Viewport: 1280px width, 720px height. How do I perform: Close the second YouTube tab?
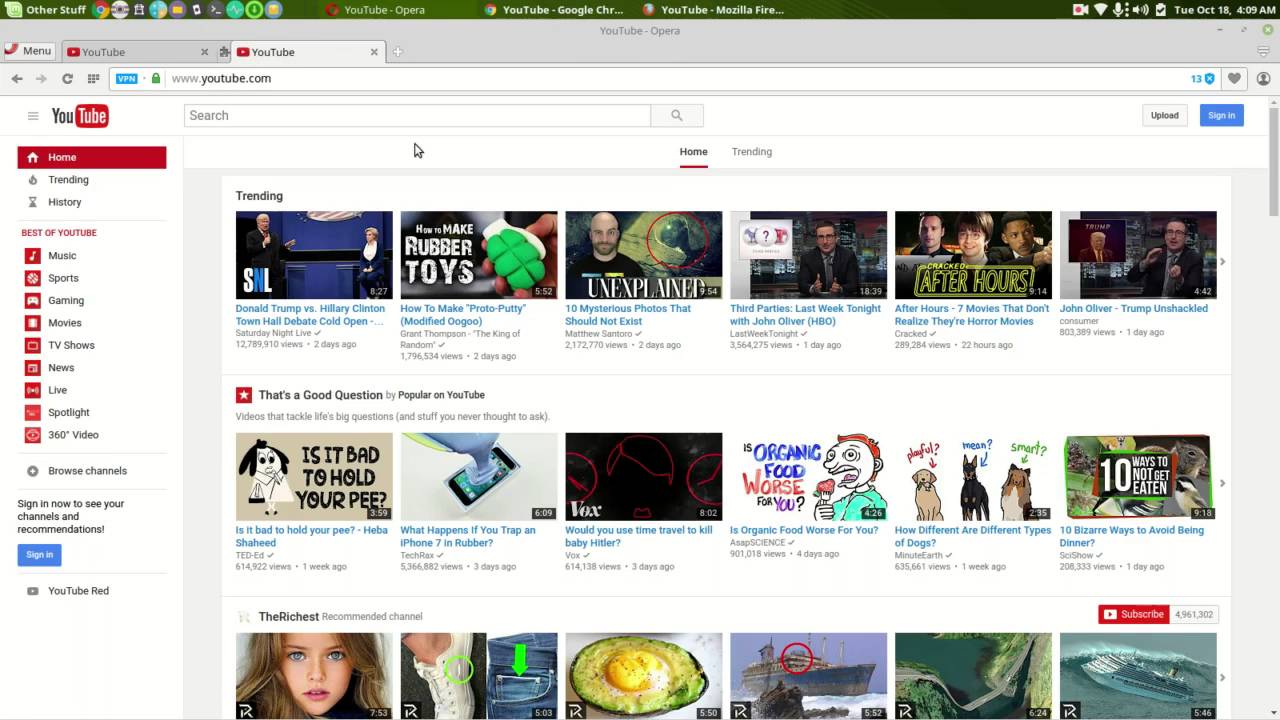375,52
